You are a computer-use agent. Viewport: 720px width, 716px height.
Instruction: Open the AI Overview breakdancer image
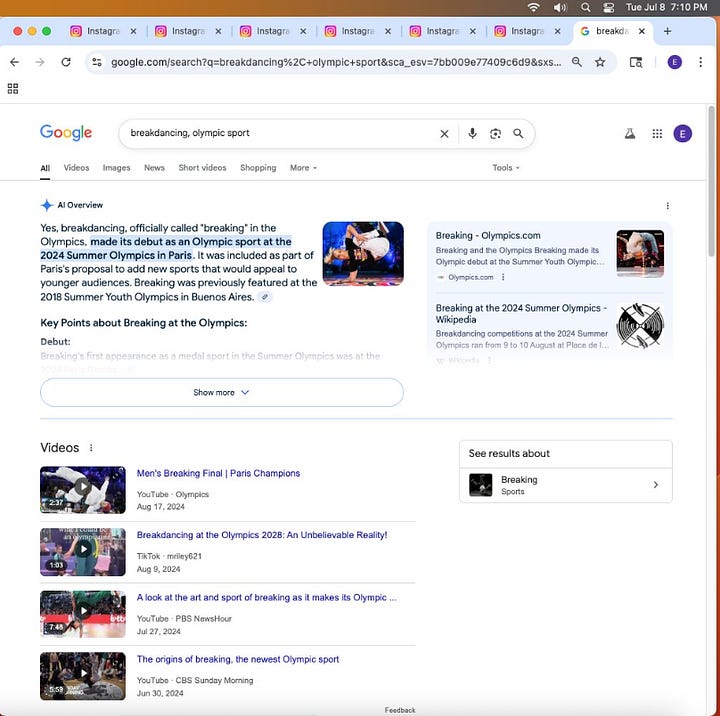[363, 254]
